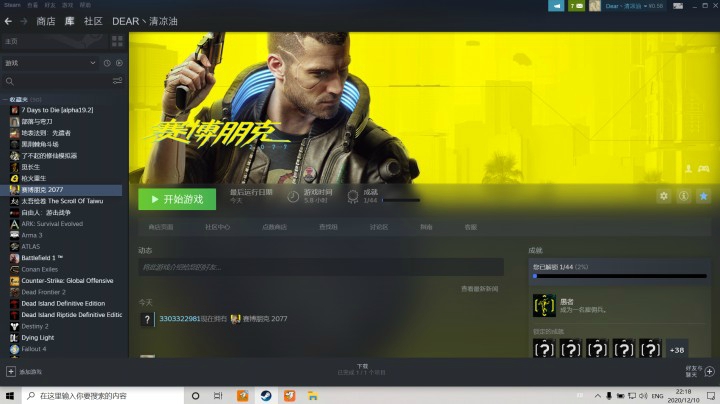The image size is (720, 404).
Task: Toggle show ready-to-play games icon
Action: tap(119, 63)
